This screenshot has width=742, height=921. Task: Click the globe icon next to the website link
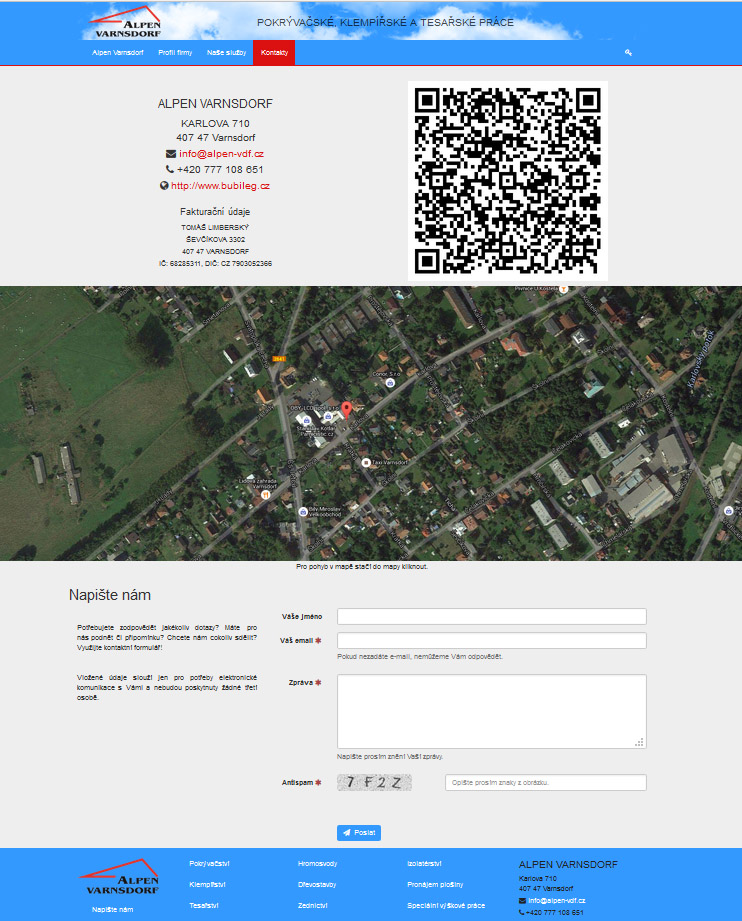tap(164, 186)
